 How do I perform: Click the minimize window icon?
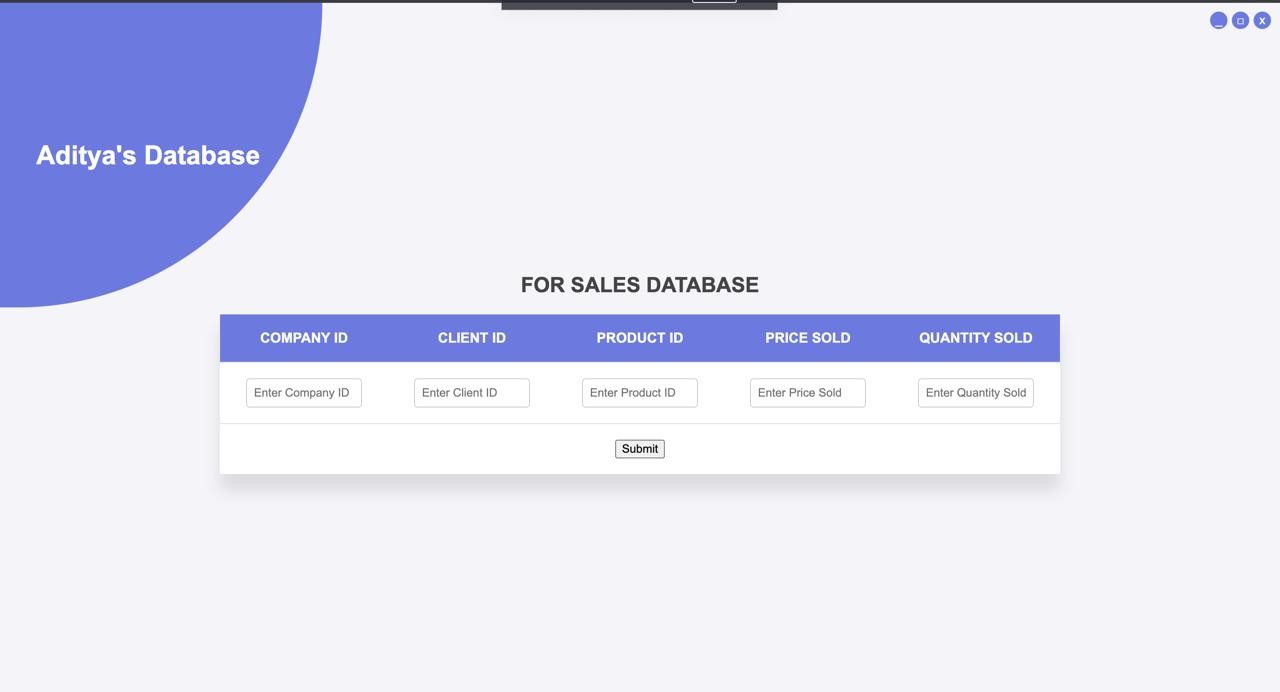[x=1218, y=20]
